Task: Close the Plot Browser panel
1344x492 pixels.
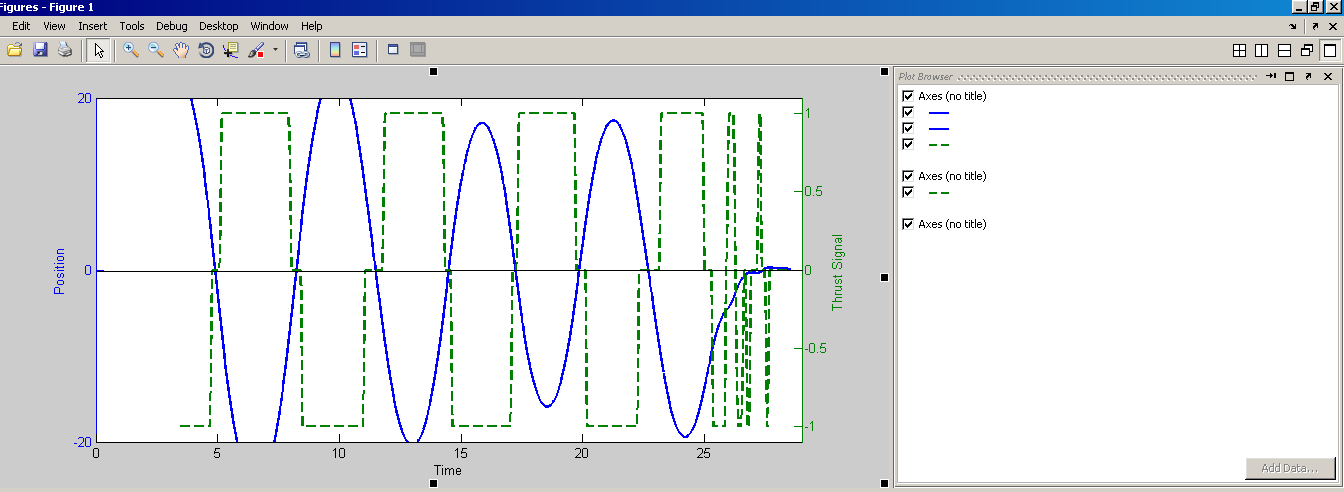Action: point(1326,76)
